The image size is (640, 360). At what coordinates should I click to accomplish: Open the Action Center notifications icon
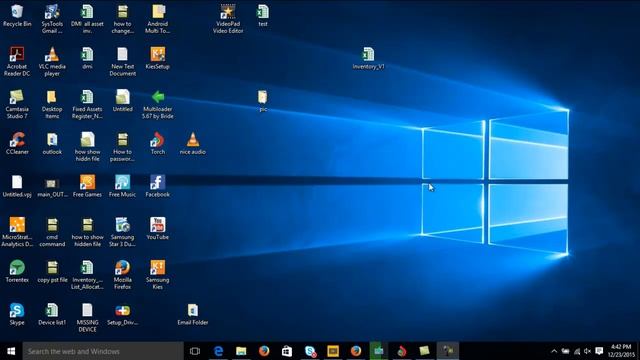click(599, 351)
